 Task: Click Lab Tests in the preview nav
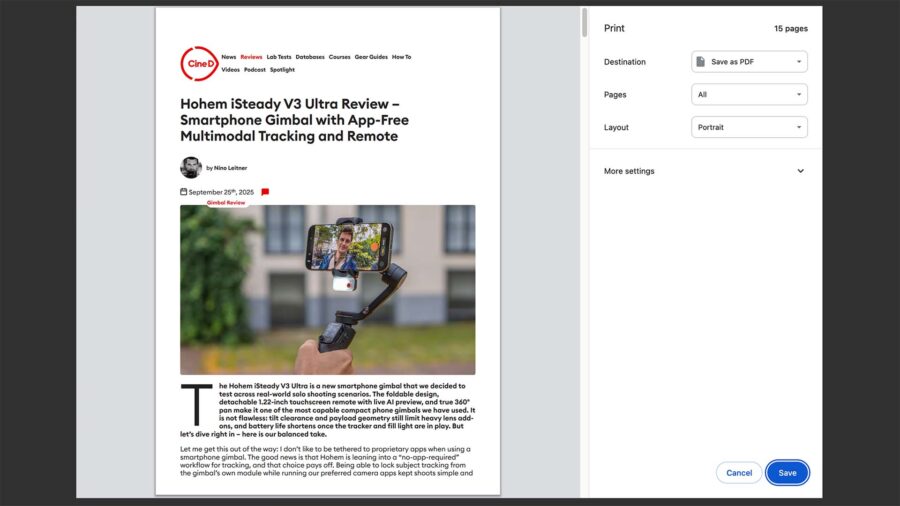[278, 57]
